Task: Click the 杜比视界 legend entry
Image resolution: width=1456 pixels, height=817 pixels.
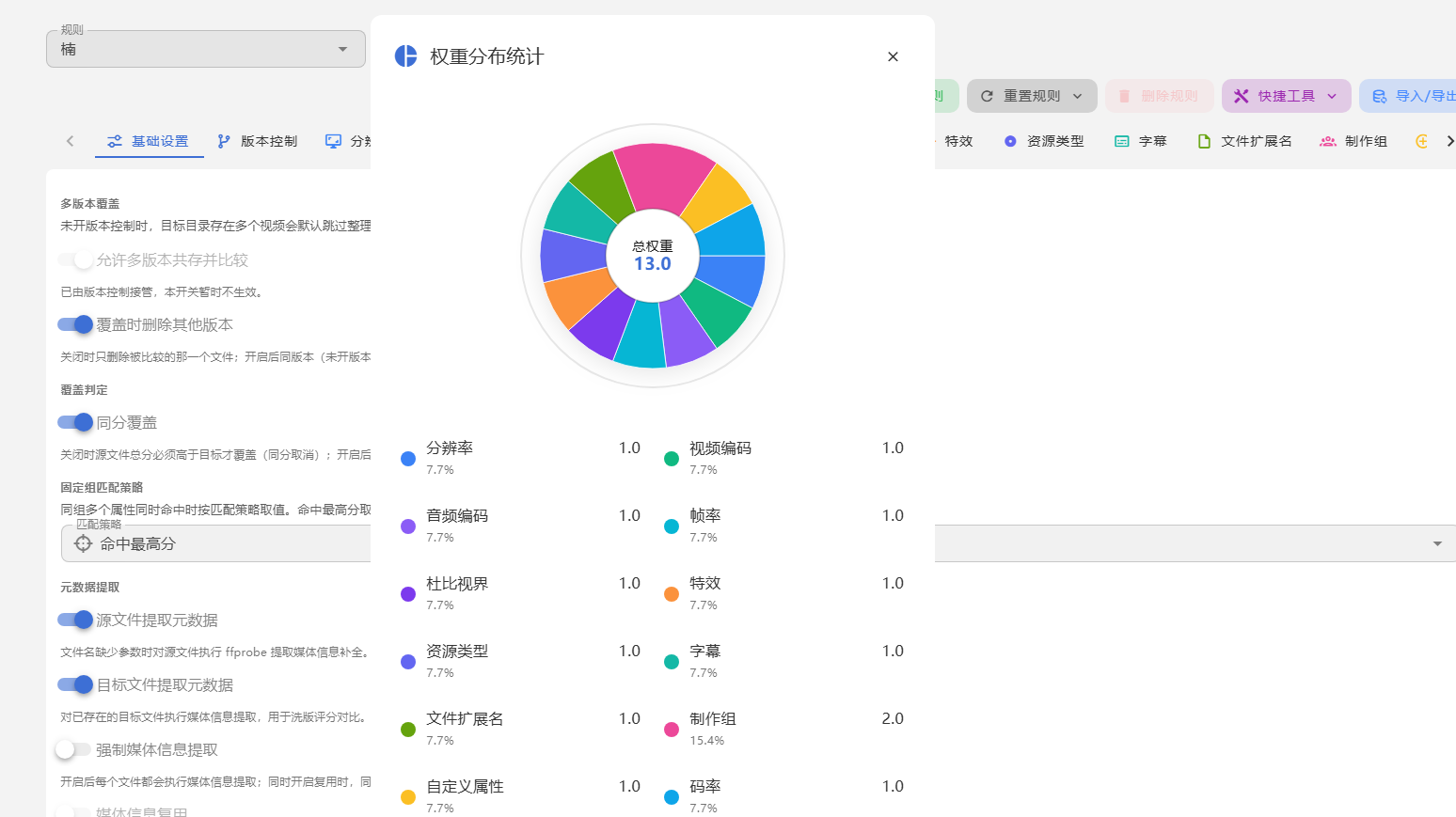Action: (x=521, y=593)
